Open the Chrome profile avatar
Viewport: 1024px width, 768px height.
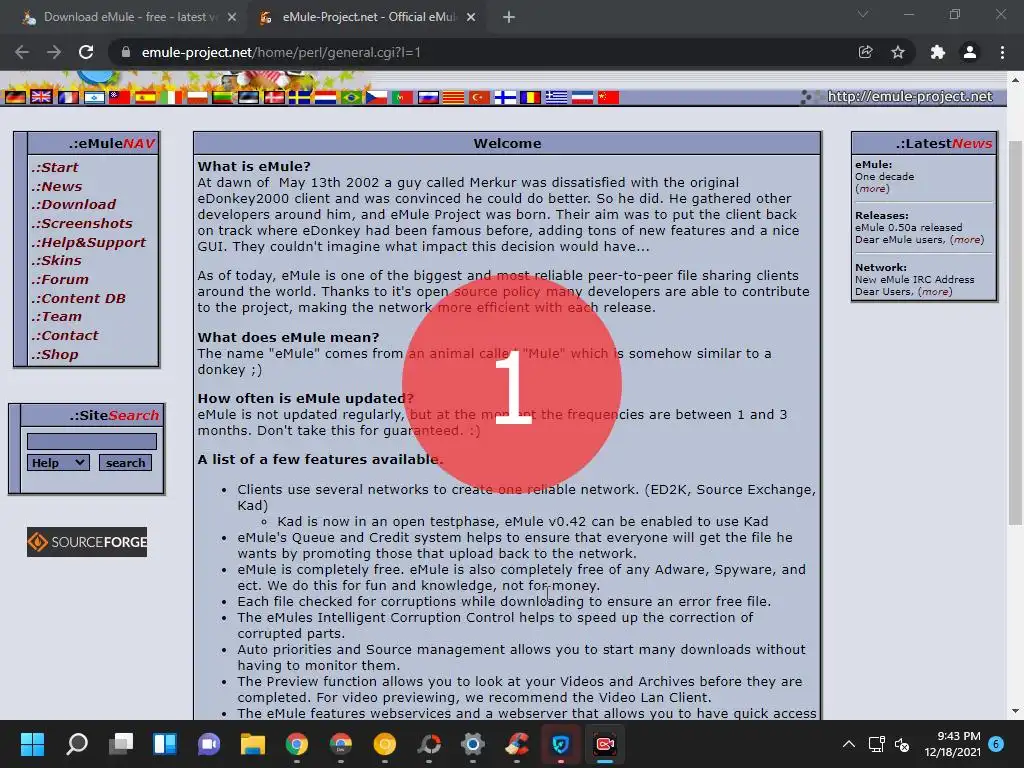[970, 52]
